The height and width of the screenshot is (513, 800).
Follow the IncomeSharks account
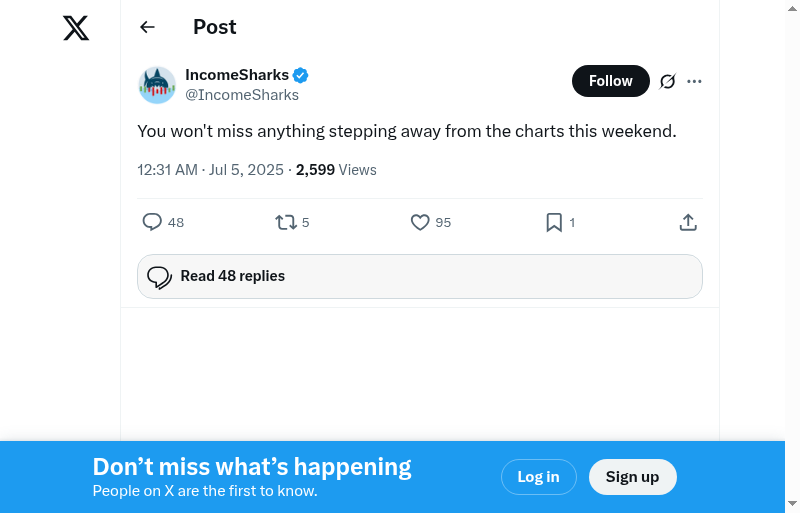[x=610, y=81]
